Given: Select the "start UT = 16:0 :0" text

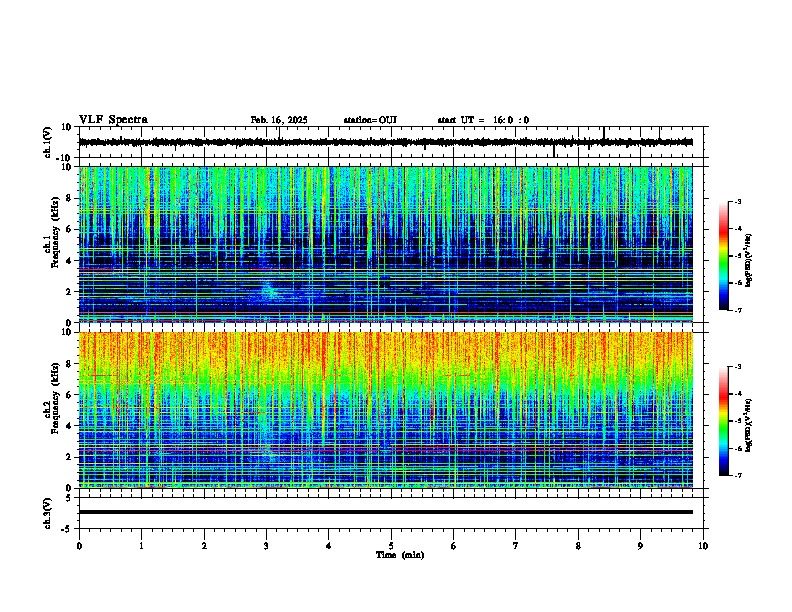Looking at the screenshot, I should coord(483,120).
